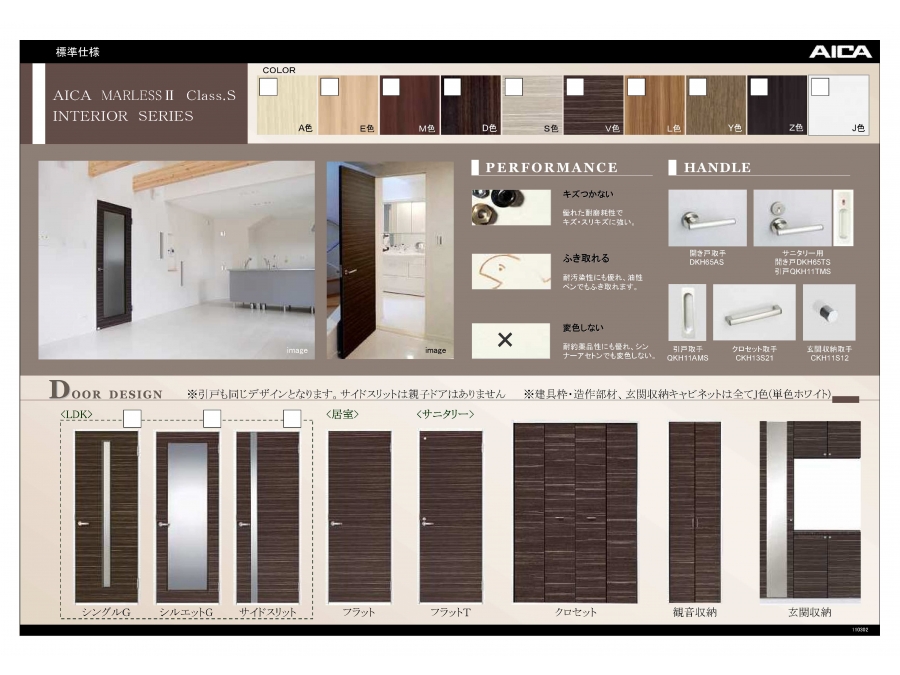
Task: Click the AICA logo in the header
Action: (840, 52)
